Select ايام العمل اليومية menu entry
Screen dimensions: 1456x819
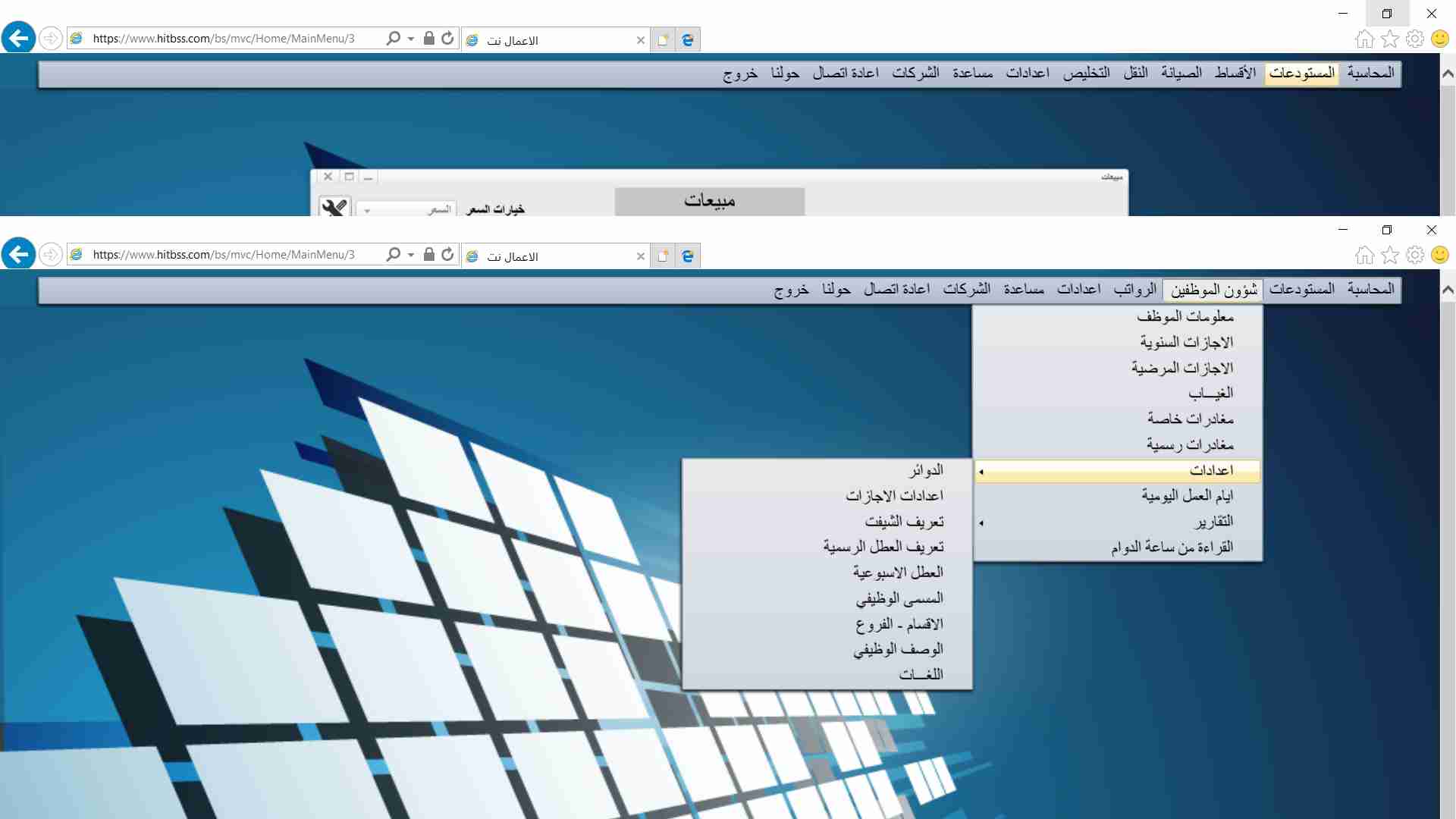coord(1118,496)
